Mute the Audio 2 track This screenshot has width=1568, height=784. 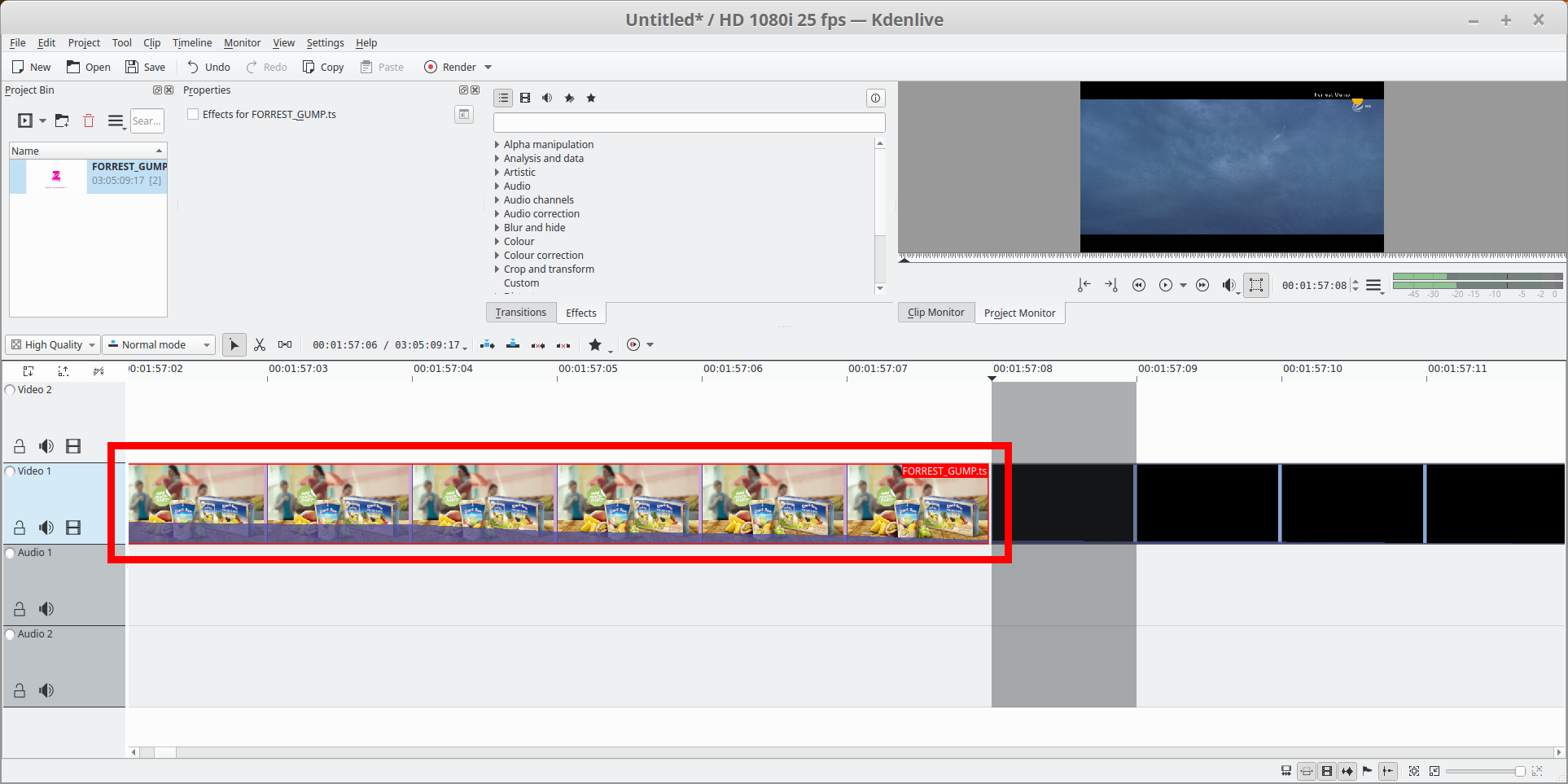pos(46,690)
